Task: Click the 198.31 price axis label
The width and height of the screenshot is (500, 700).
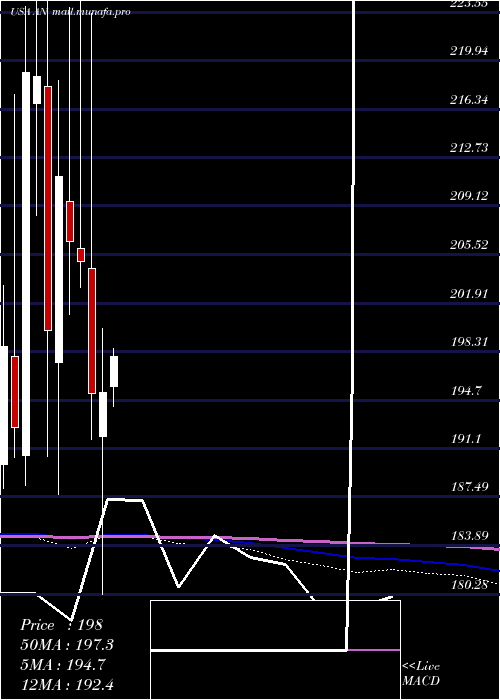Action: (x=468, y=342)
